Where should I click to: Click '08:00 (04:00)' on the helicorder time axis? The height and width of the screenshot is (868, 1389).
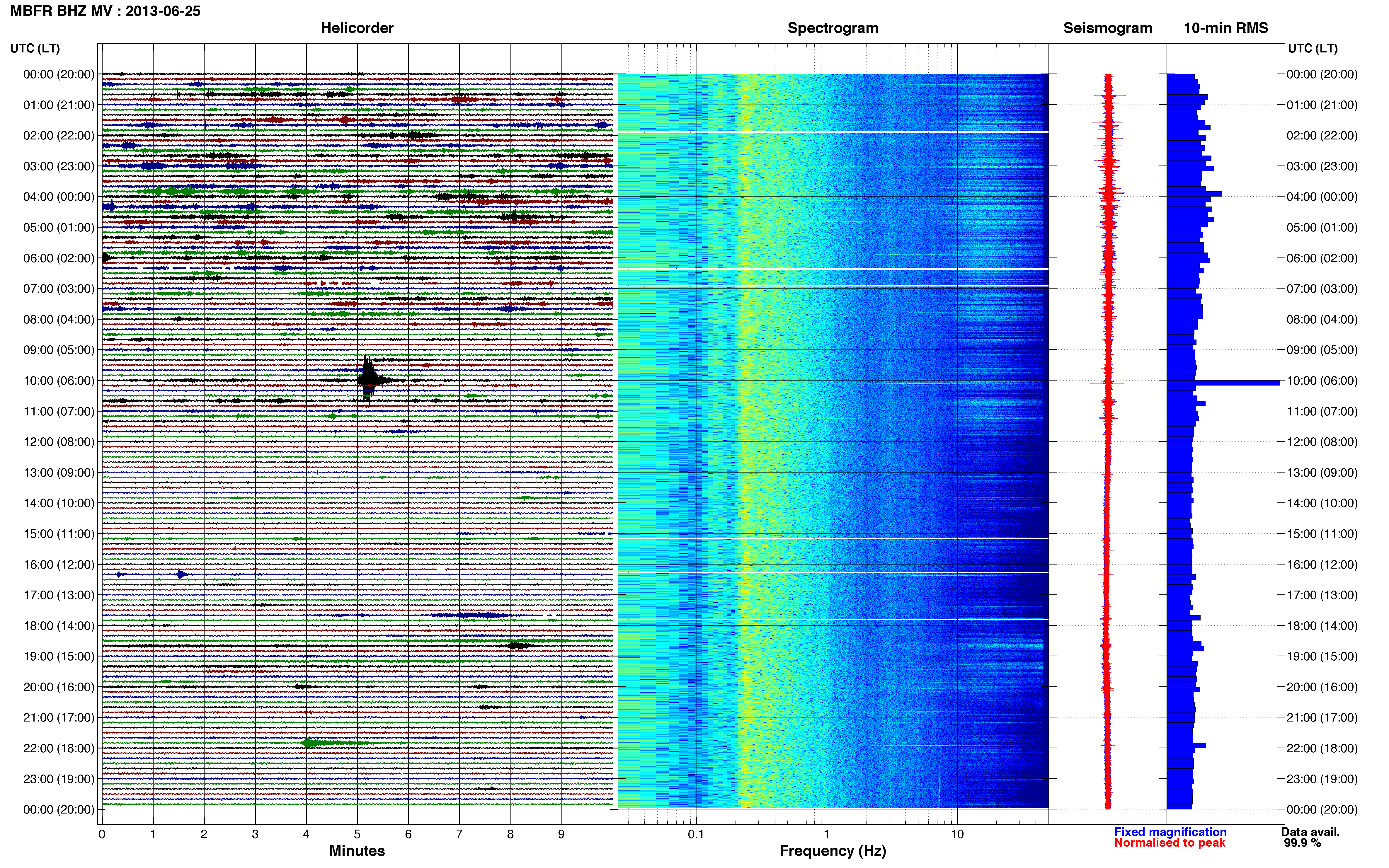point(59,319)
